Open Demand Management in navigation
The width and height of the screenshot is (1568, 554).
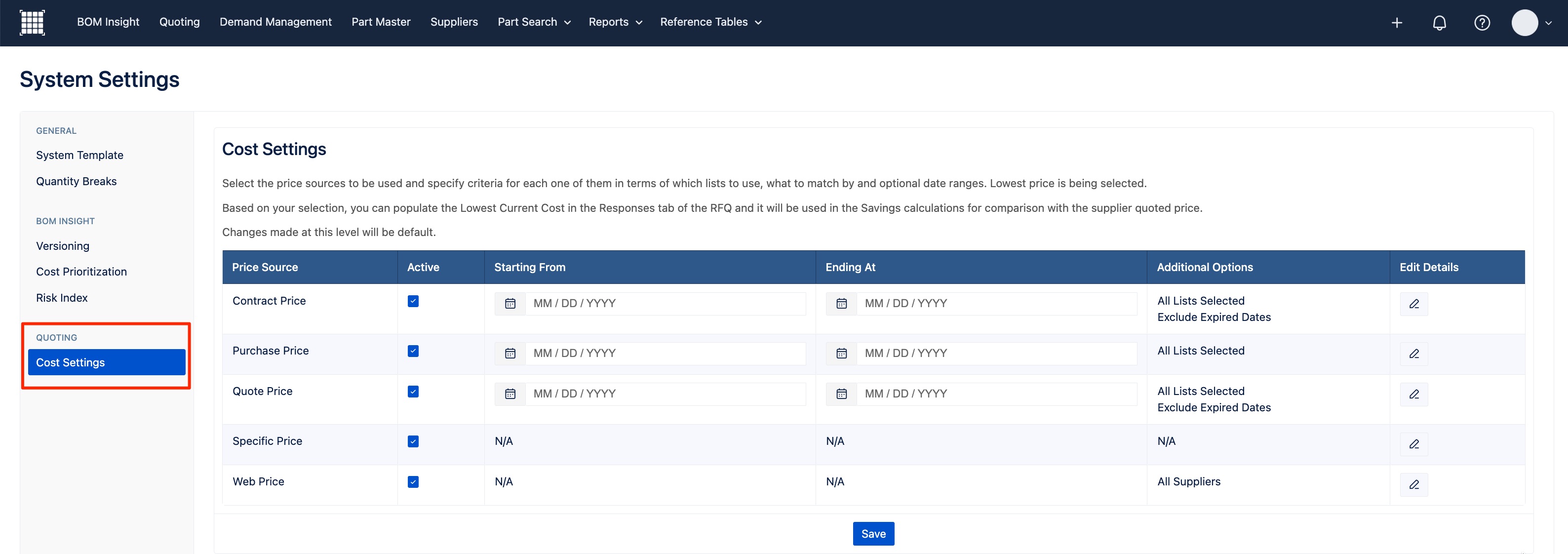click(x=276, y=22)
